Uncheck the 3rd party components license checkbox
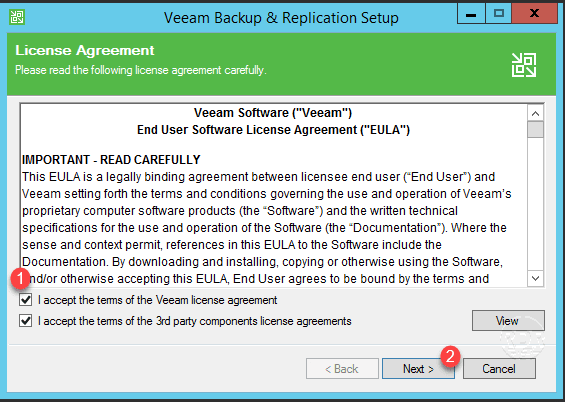Viewport: 565px width, 402px height. click(26, 321)
